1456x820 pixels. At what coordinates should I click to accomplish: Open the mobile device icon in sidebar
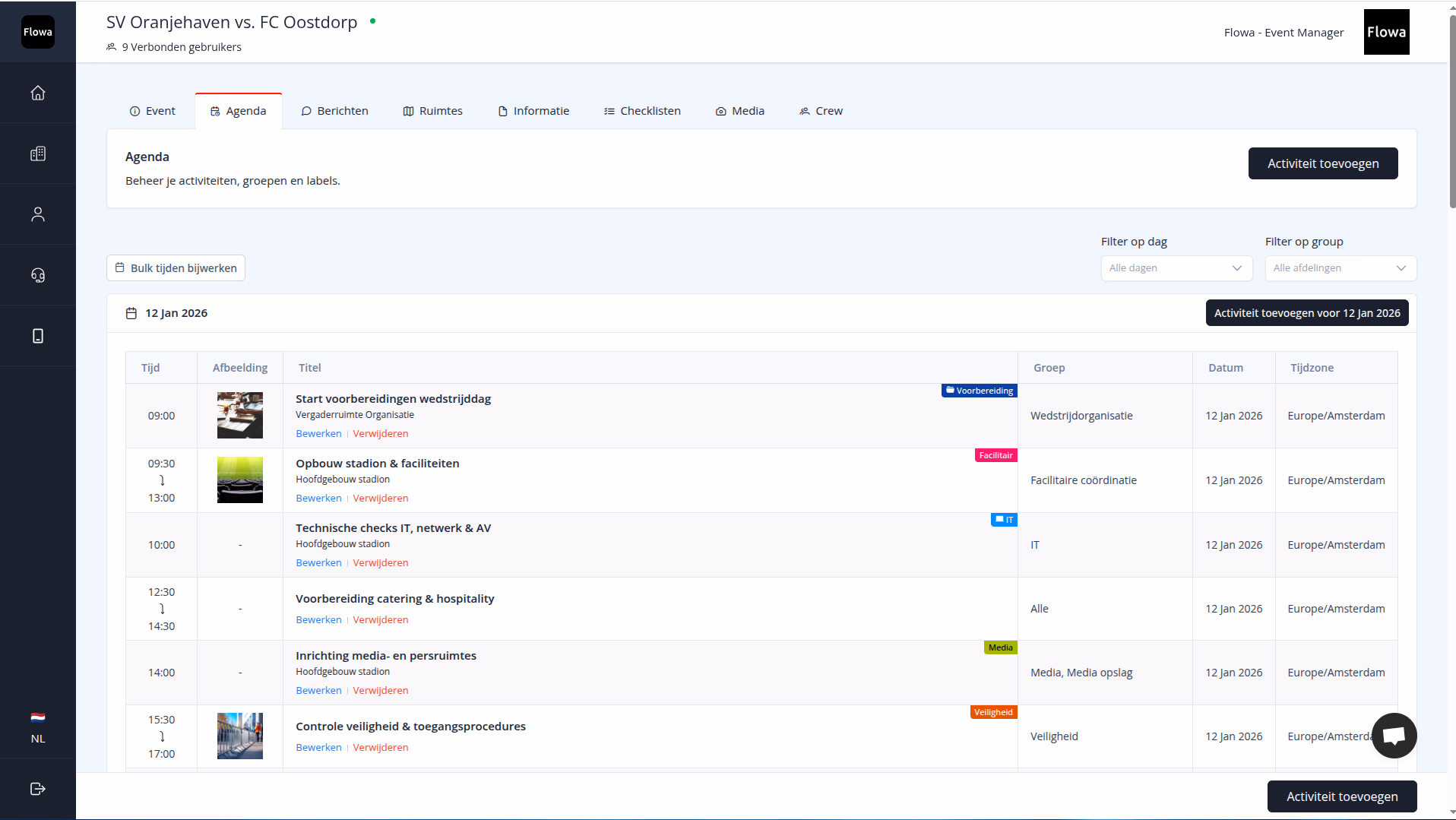[x=38, y=336]
